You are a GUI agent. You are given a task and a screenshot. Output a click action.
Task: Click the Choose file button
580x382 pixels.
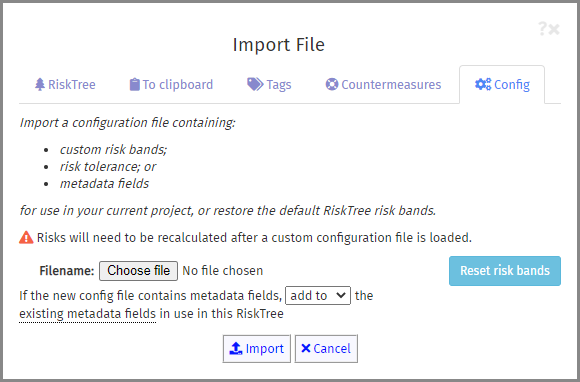click(x=138, y=271)
